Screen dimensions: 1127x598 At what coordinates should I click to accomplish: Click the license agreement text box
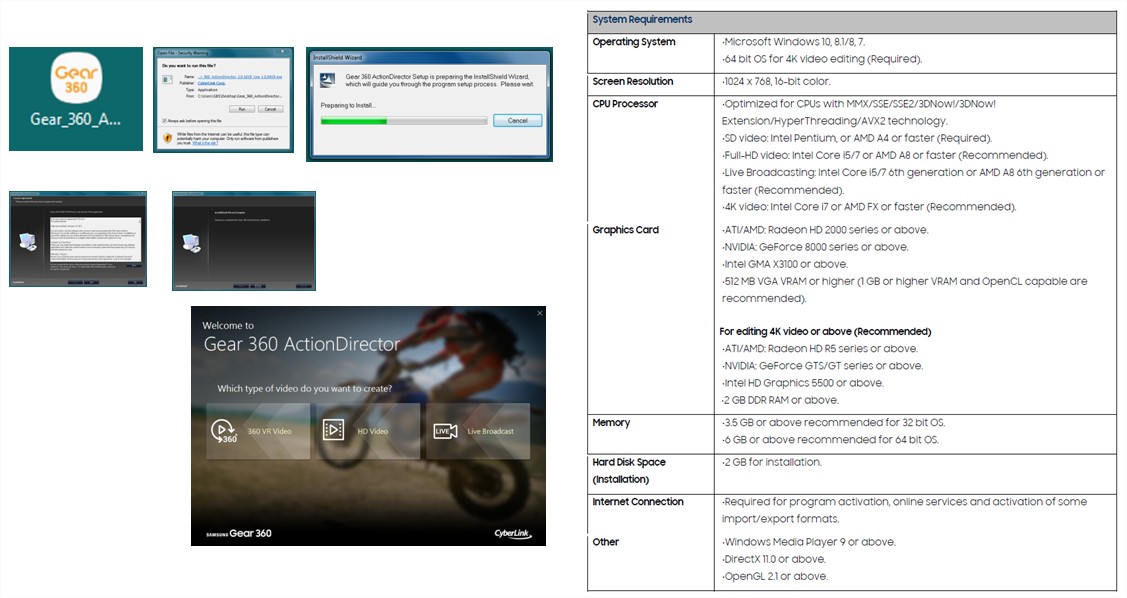pyautogui.click(x=95, y=239)
